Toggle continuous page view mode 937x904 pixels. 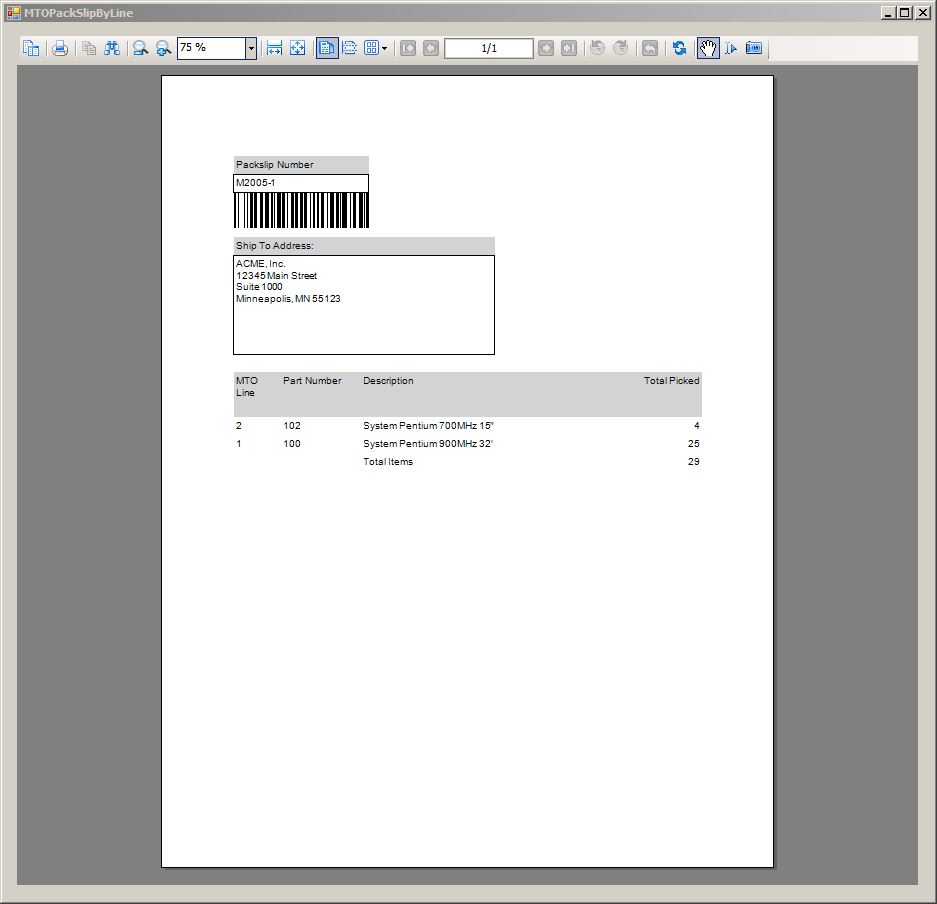coord(349,48)
